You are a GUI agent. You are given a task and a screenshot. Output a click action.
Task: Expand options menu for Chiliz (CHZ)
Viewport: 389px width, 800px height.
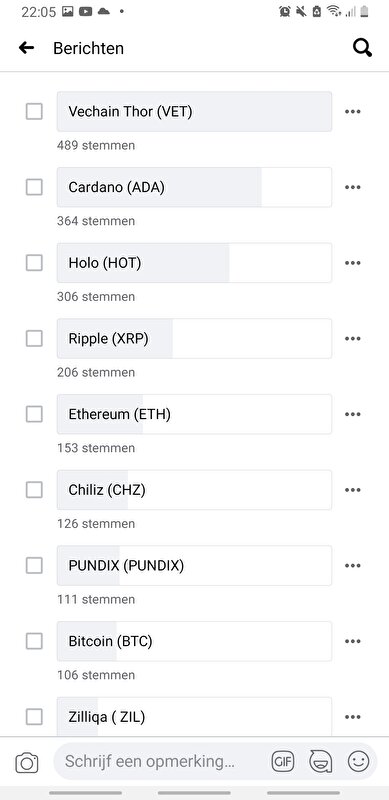pyautogui.click(x=353, y=490)
